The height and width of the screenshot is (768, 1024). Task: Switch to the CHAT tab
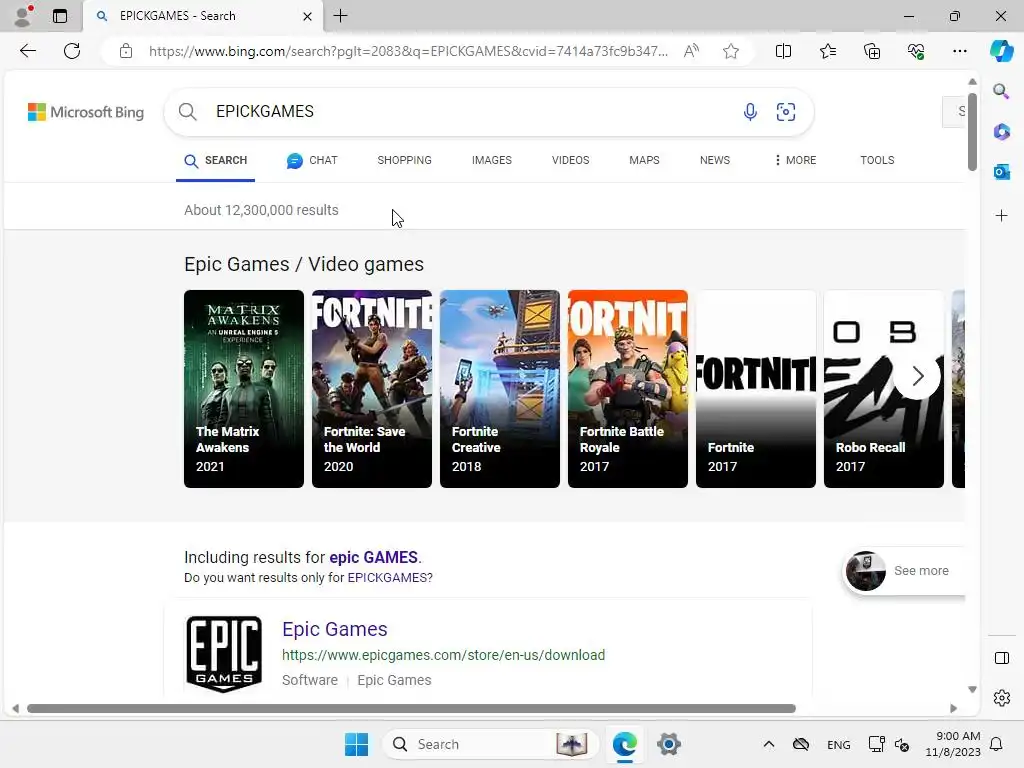312,160
